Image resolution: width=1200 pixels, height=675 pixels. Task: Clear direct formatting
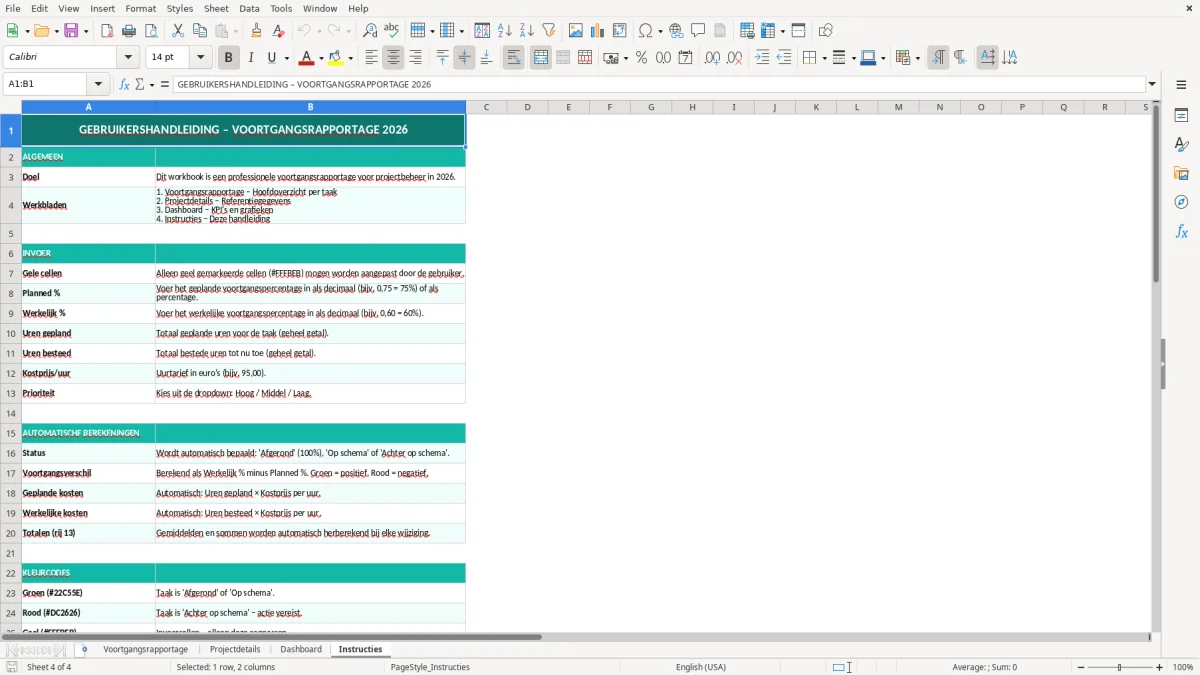pyautogui.click(x=279, y=31)
